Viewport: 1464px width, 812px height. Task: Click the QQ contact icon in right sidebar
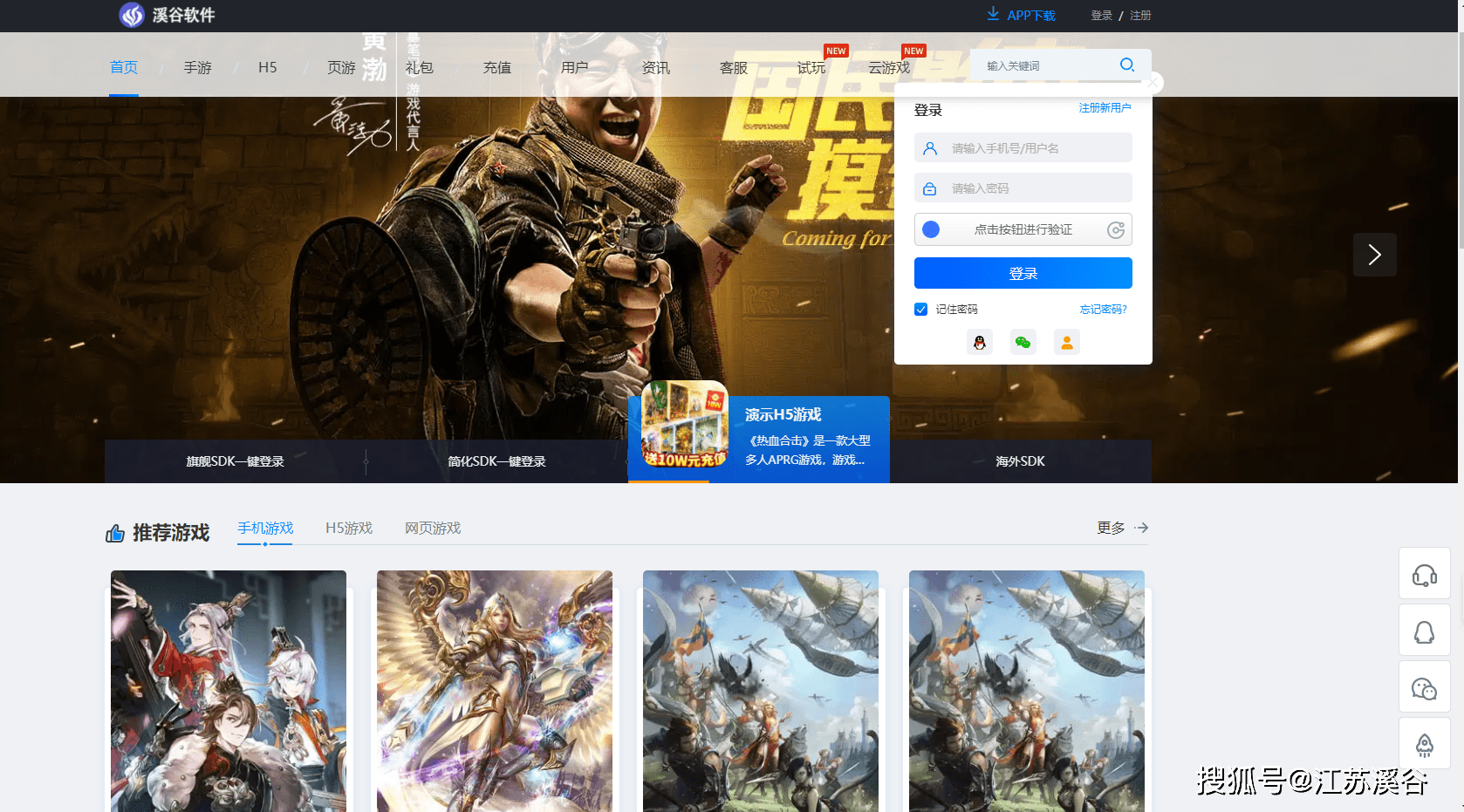[1424, 631]
